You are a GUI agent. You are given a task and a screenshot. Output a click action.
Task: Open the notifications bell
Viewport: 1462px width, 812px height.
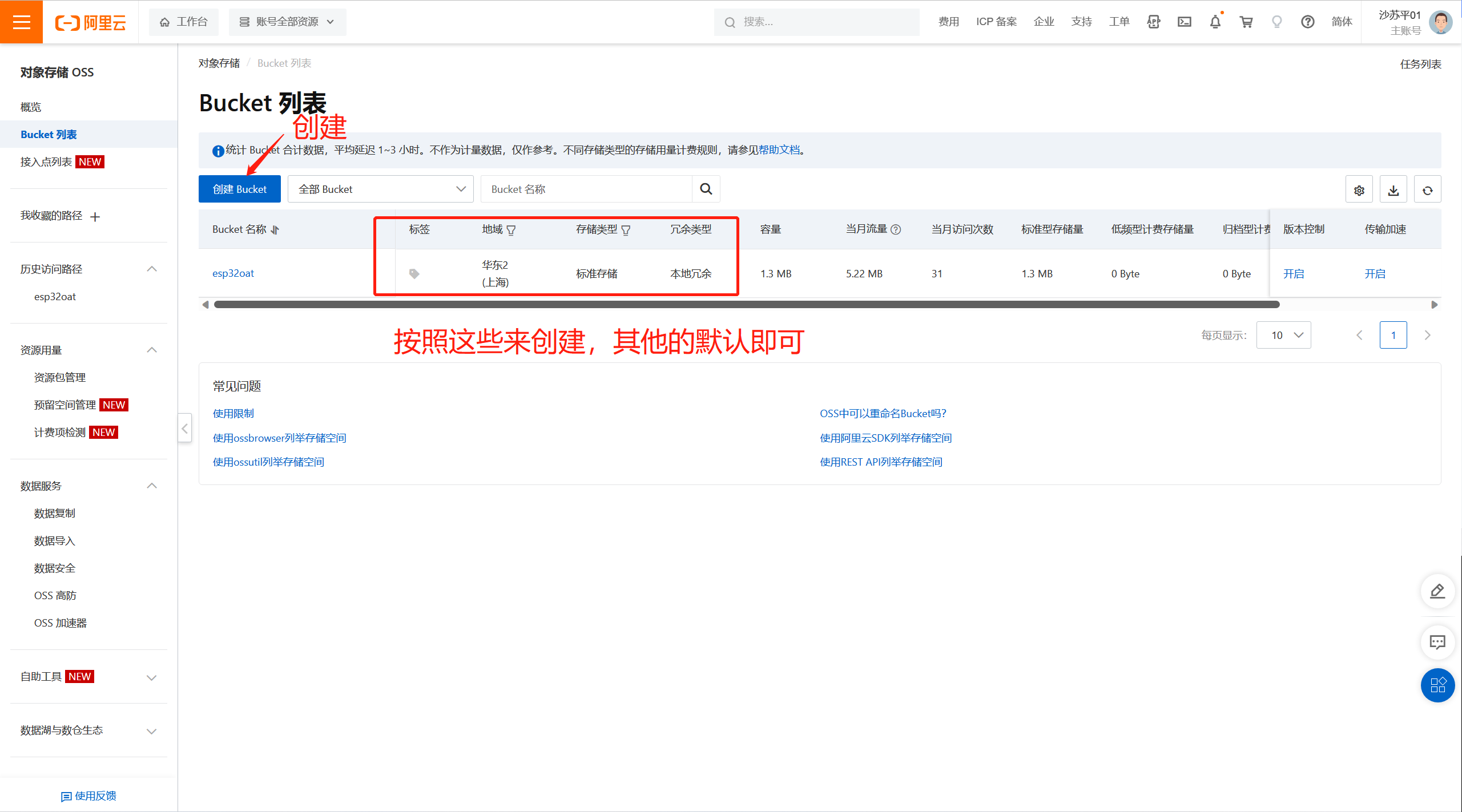1215,22
